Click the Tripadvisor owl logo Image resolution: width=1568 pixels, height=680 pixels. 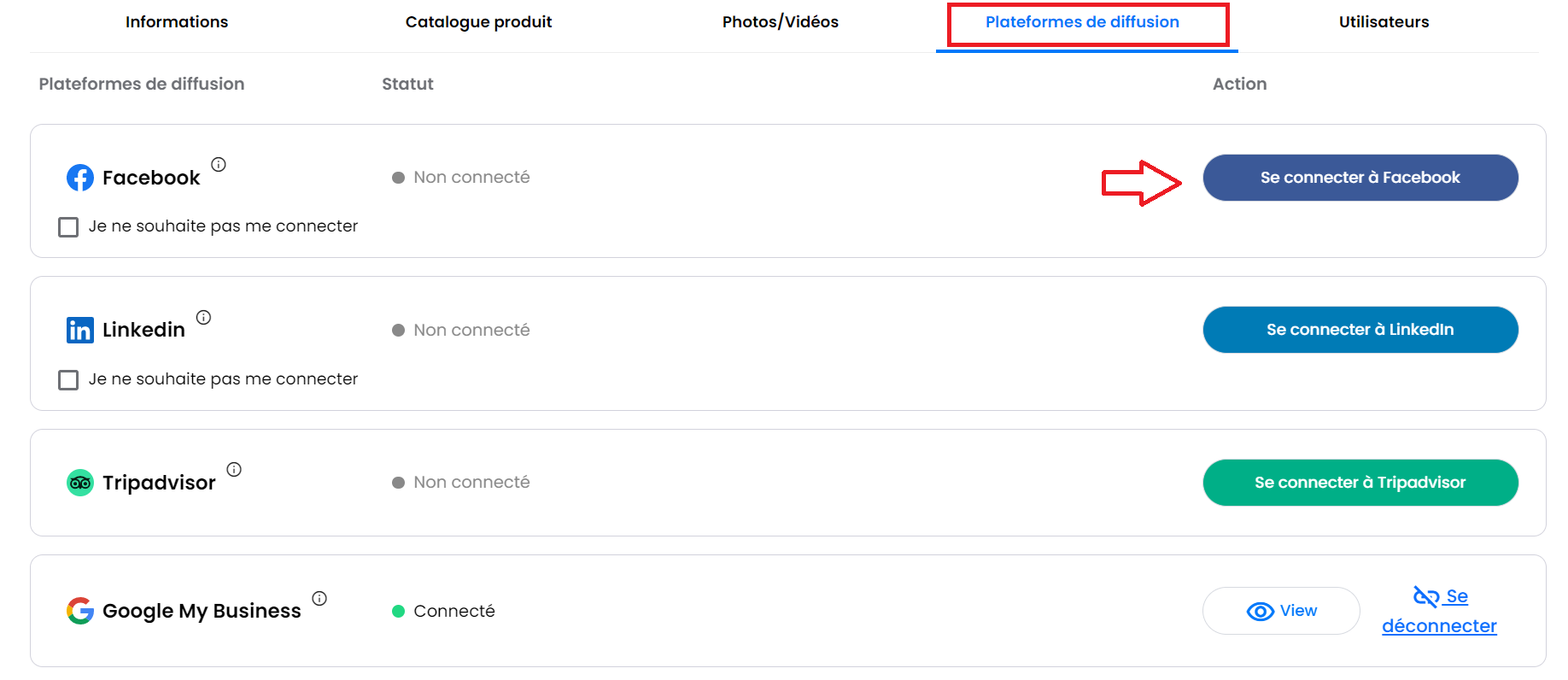click(x=80, y=483)
